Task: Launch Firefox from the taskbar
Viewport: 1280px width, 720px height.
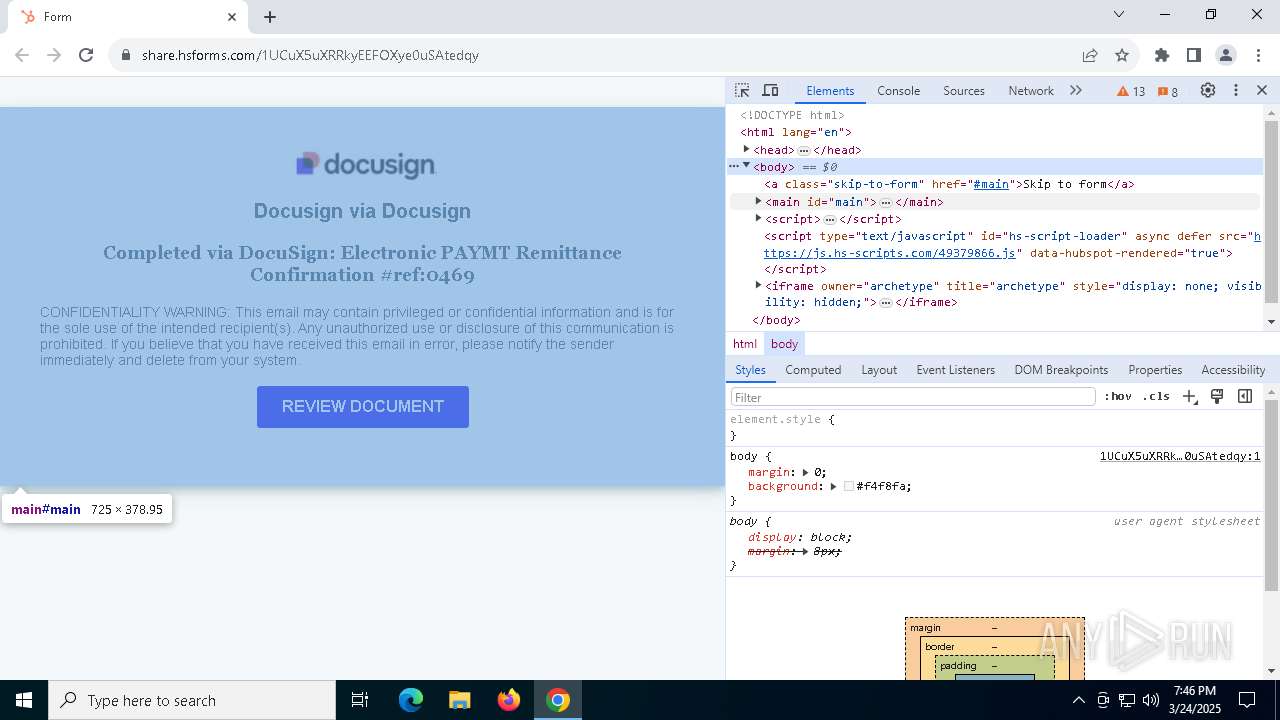Action: [x=509, y=700]
